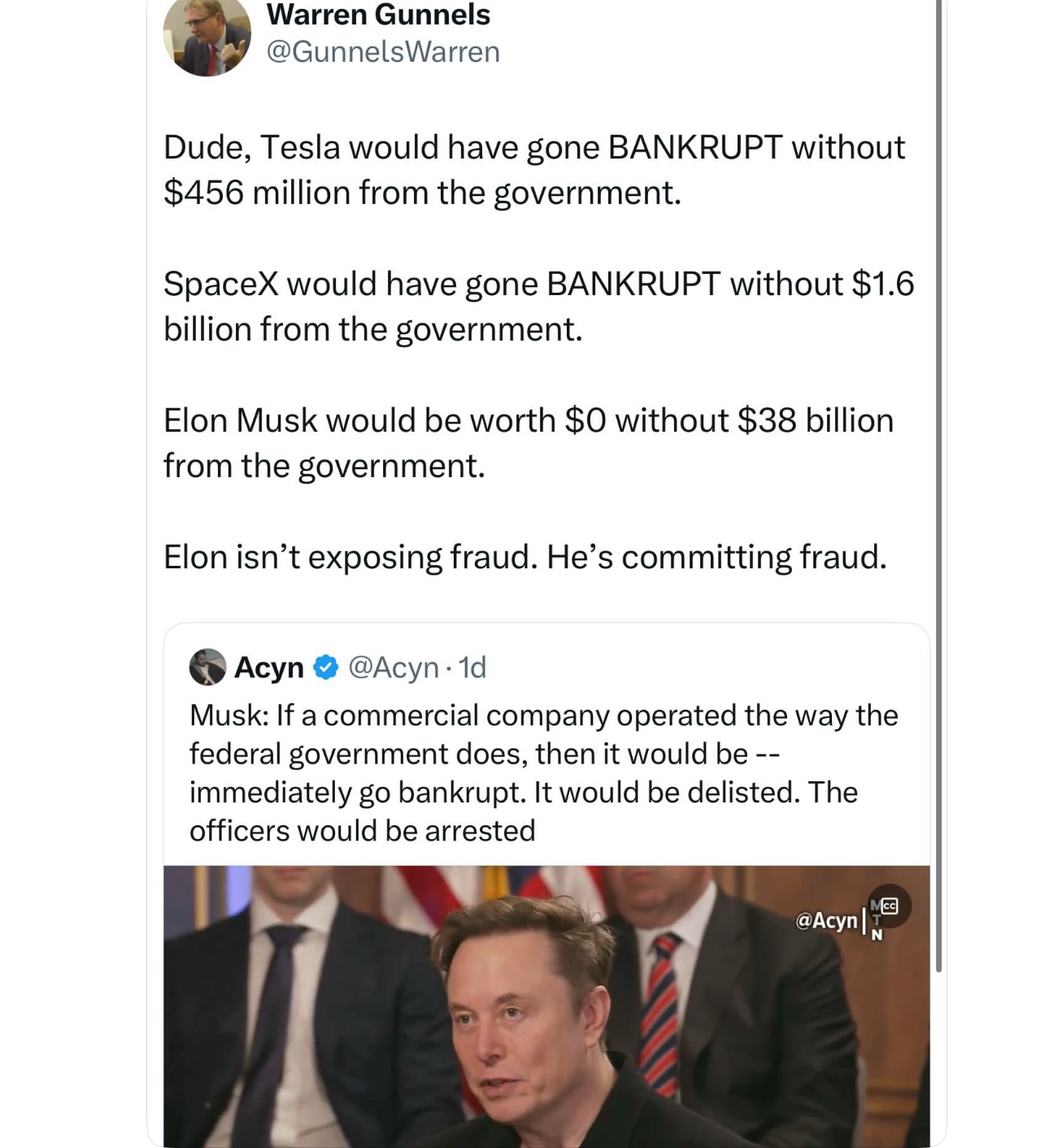Click the Acyn display name

click(269, 667)
